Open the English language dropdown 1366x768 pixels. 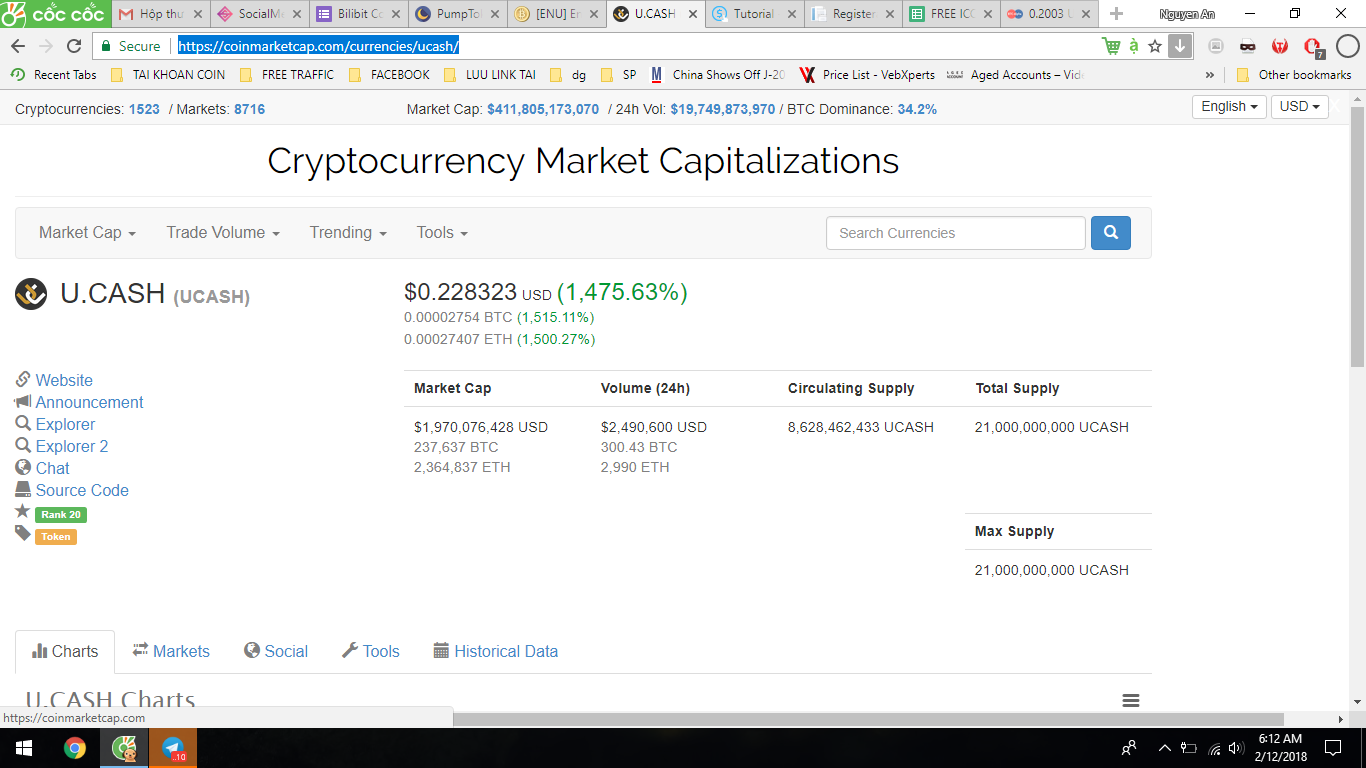click(x=1229, y=107)
